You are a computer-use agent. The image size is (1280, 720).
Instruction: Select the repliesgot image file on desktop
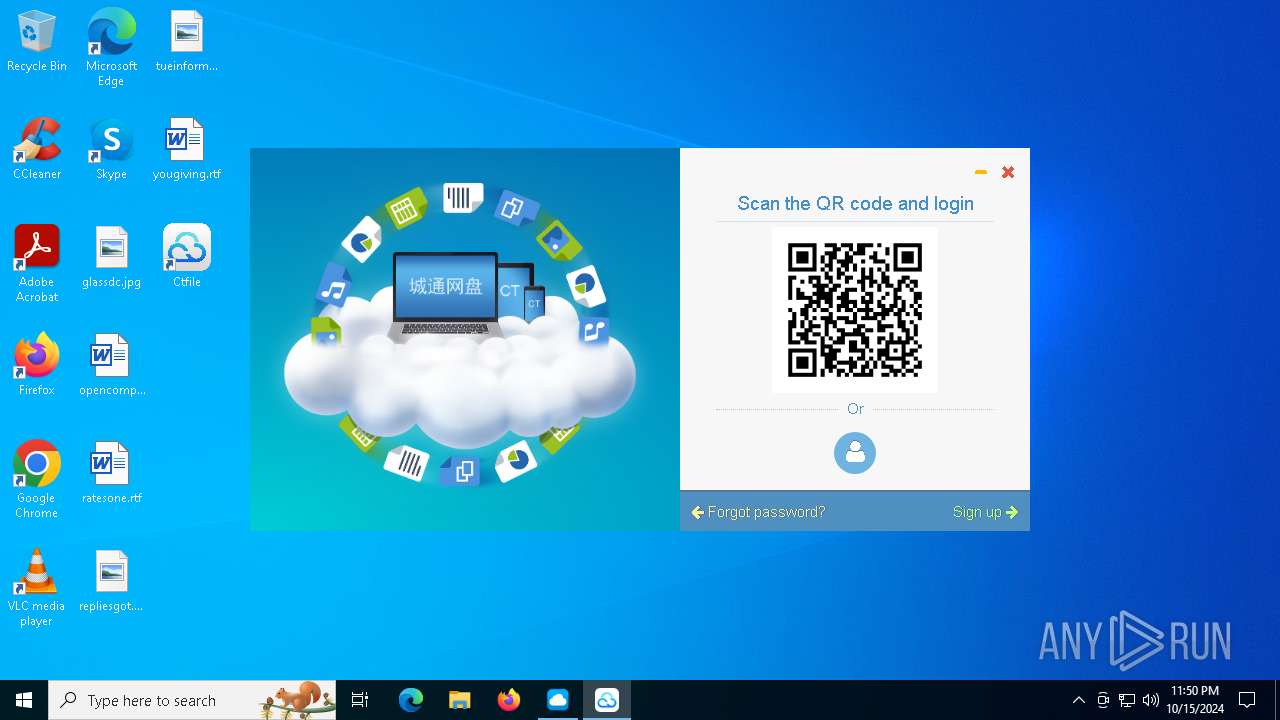(111, 582)
